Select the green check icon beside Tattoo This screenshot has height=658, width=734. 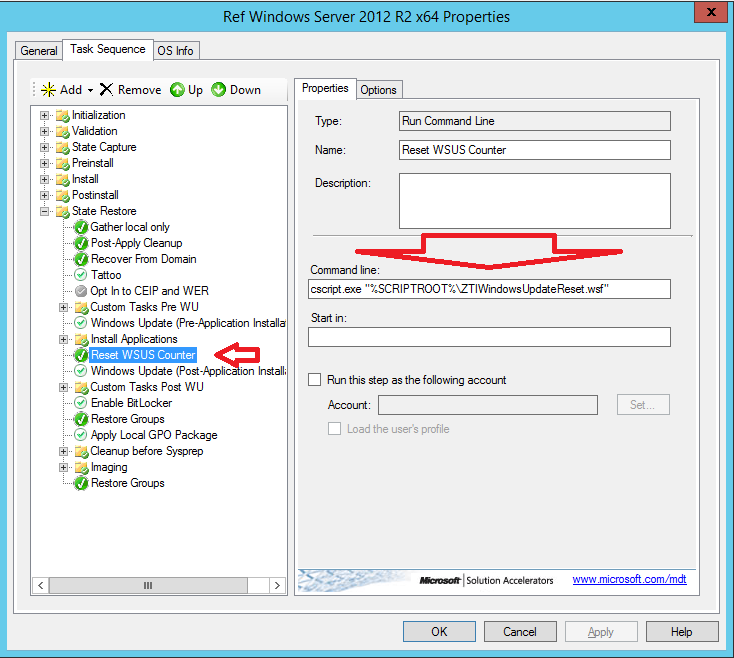coord(81,275)
